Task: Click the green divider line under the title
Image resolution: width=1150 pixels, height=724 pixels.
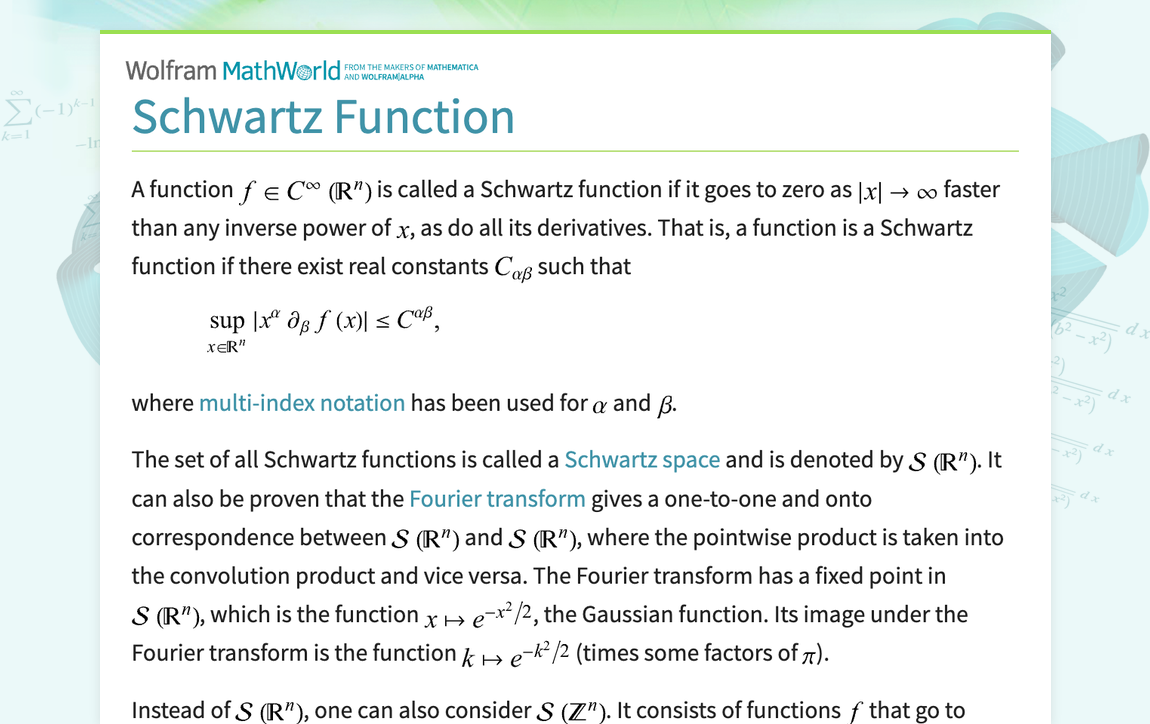Action: pyautogui.click(x=575, y=148)
